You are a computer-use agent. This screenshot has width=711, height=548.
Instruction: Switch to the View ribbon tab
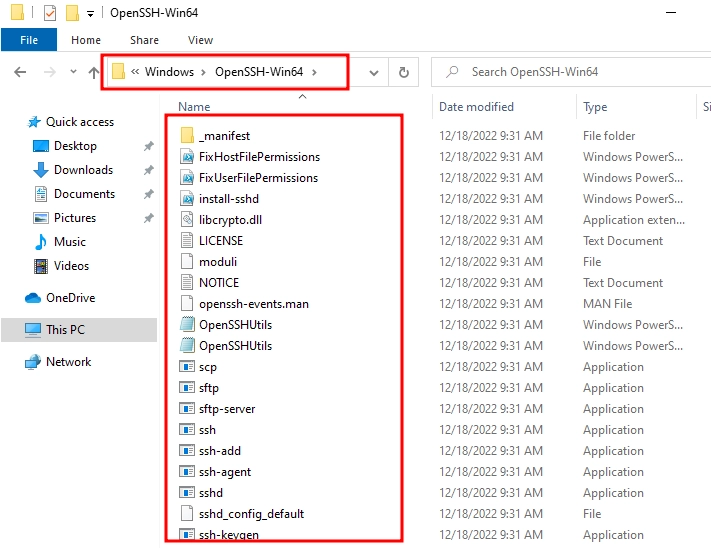[200, 40]
